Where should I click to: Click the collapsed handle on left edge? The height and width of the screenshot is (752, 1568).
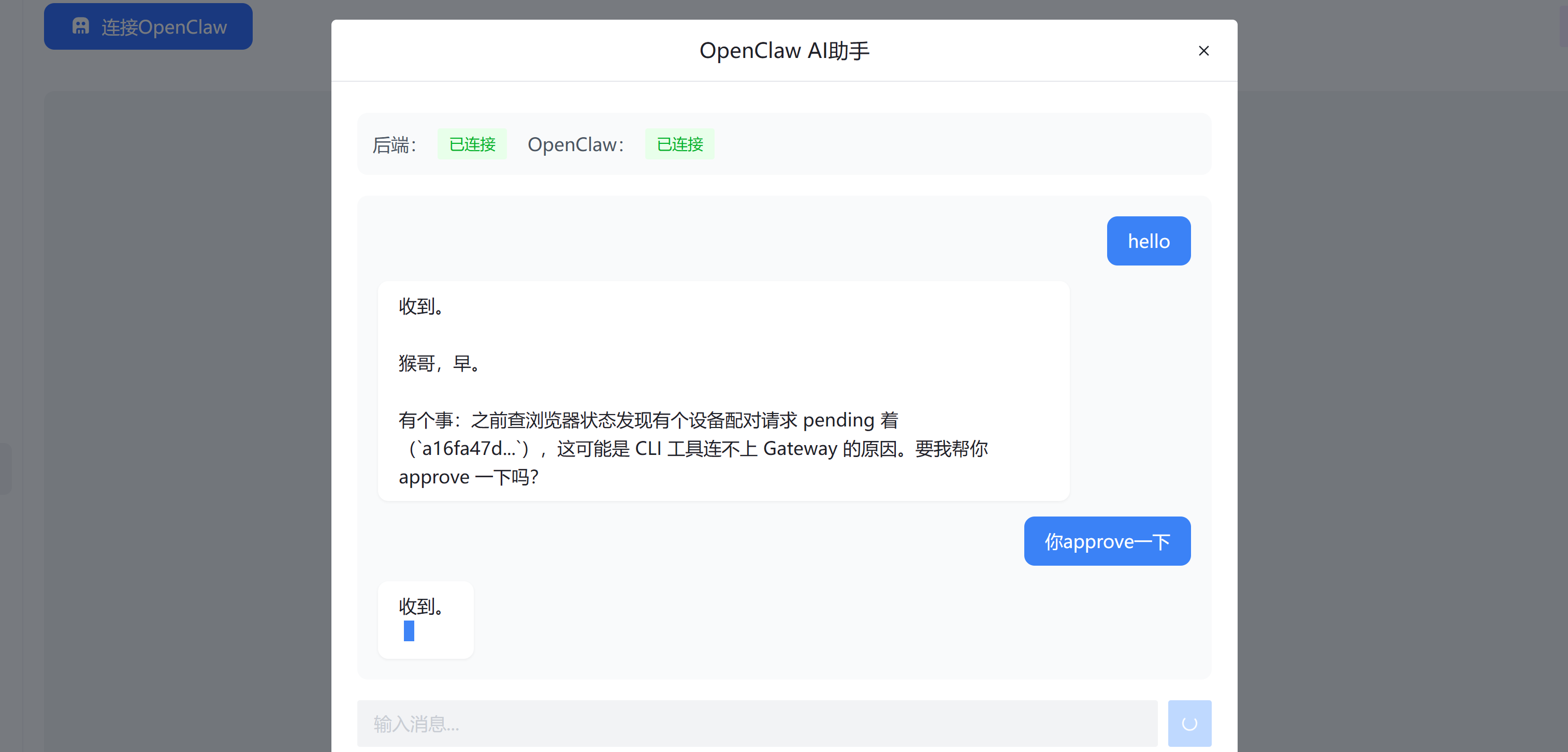click(x=5, y=468)
